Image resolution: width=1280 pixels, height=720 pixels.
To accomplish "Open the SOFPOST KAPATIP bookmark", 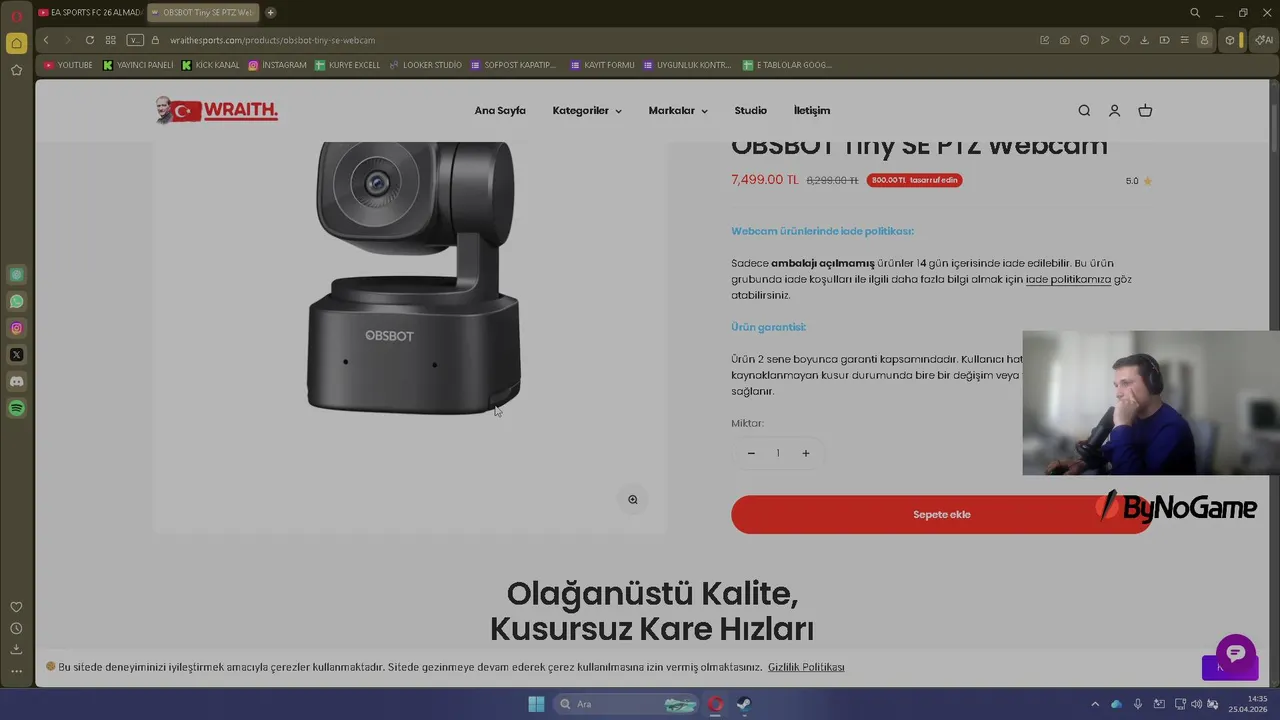I will [514, 65].
